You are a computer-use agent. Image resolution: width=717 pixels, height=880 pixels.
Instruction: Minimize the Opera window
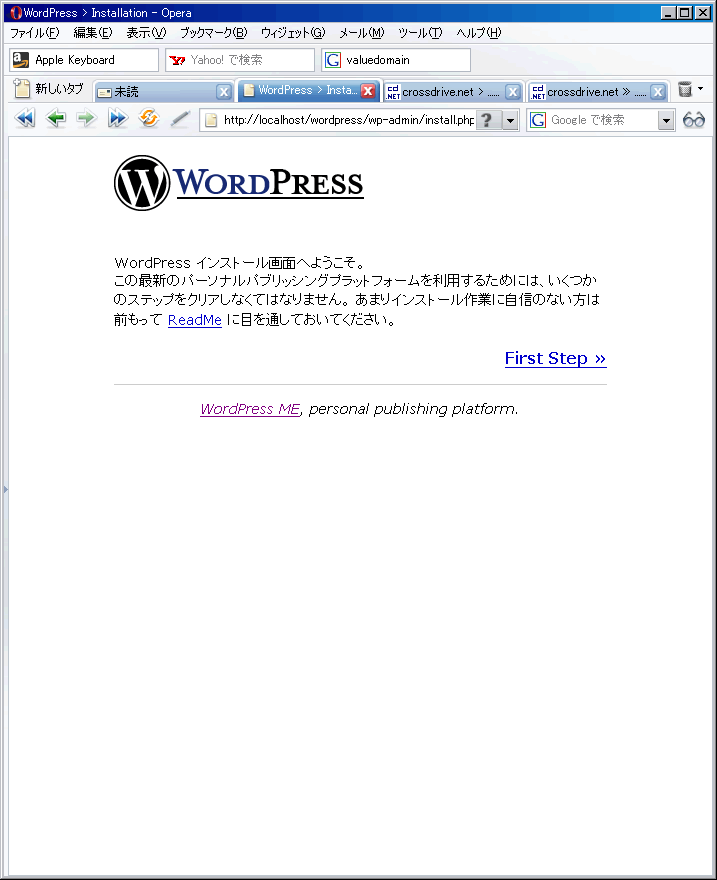coord(667,12)
